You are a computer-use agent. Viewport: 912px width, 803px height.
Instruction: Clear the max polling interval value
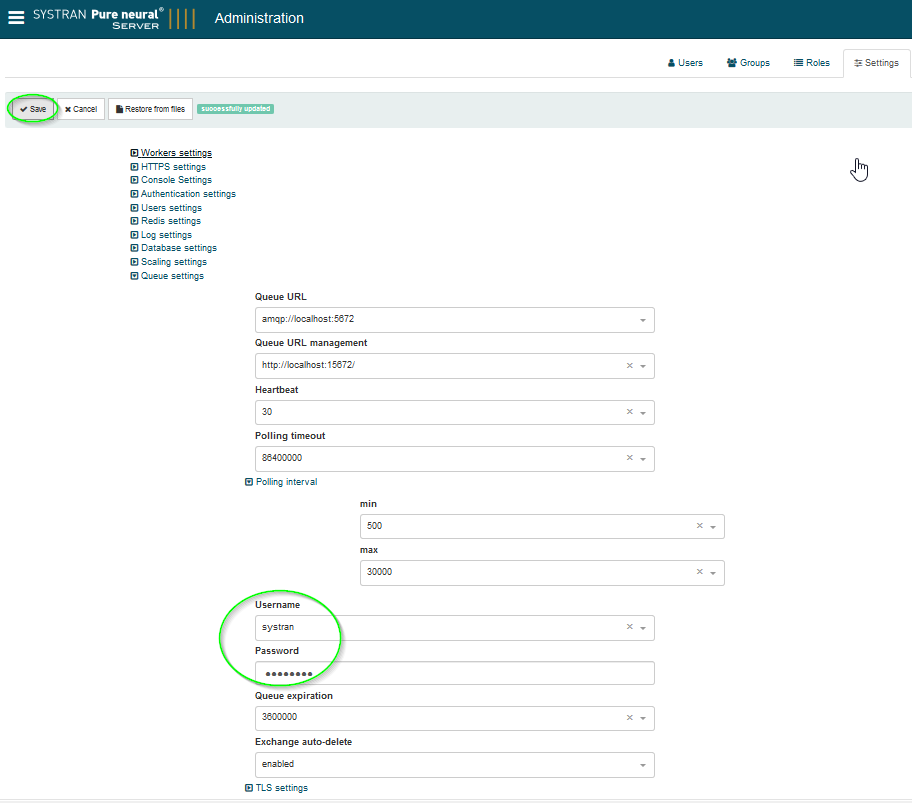pyautogui.click(x=699, y=572)
